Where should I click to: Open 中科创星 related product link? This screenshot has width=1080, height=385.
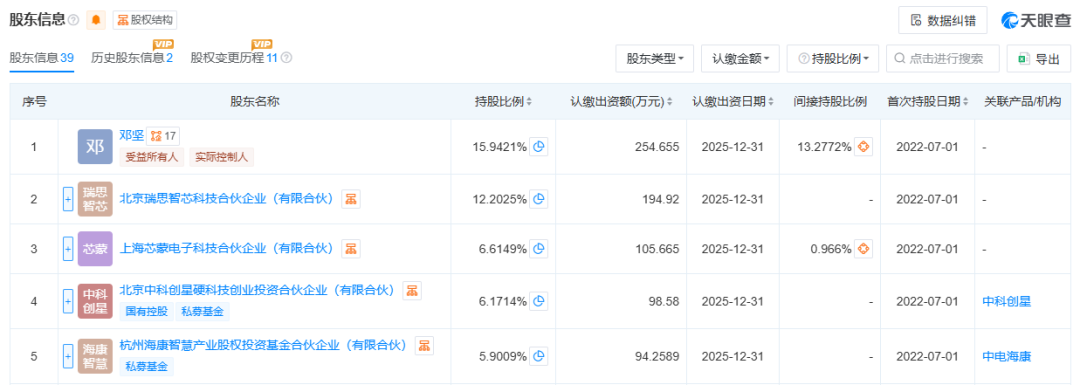pos(1006,301)
